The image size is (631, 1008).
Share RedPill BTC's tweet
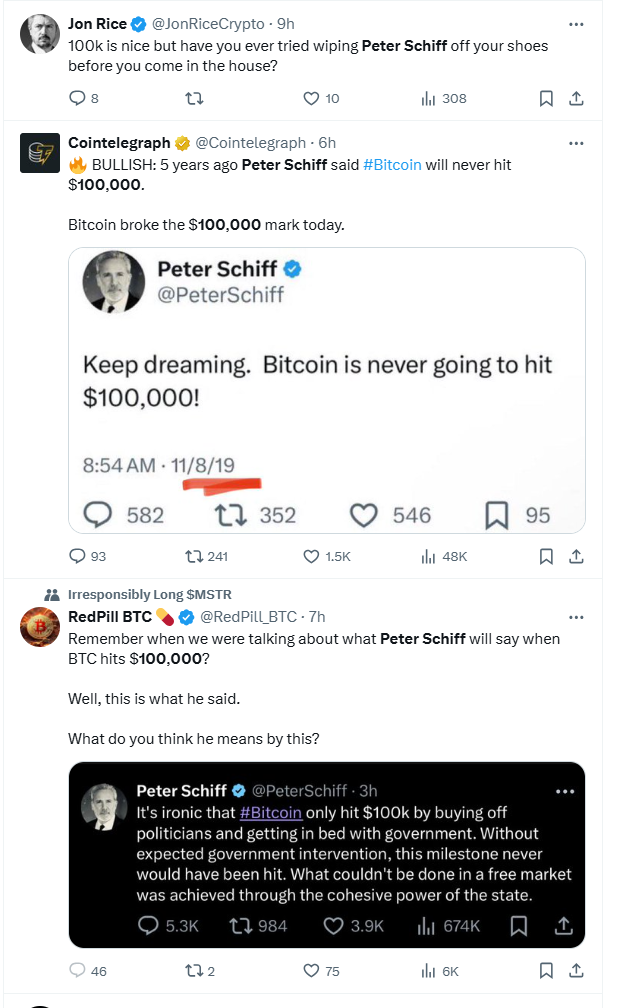click(576, 970)
